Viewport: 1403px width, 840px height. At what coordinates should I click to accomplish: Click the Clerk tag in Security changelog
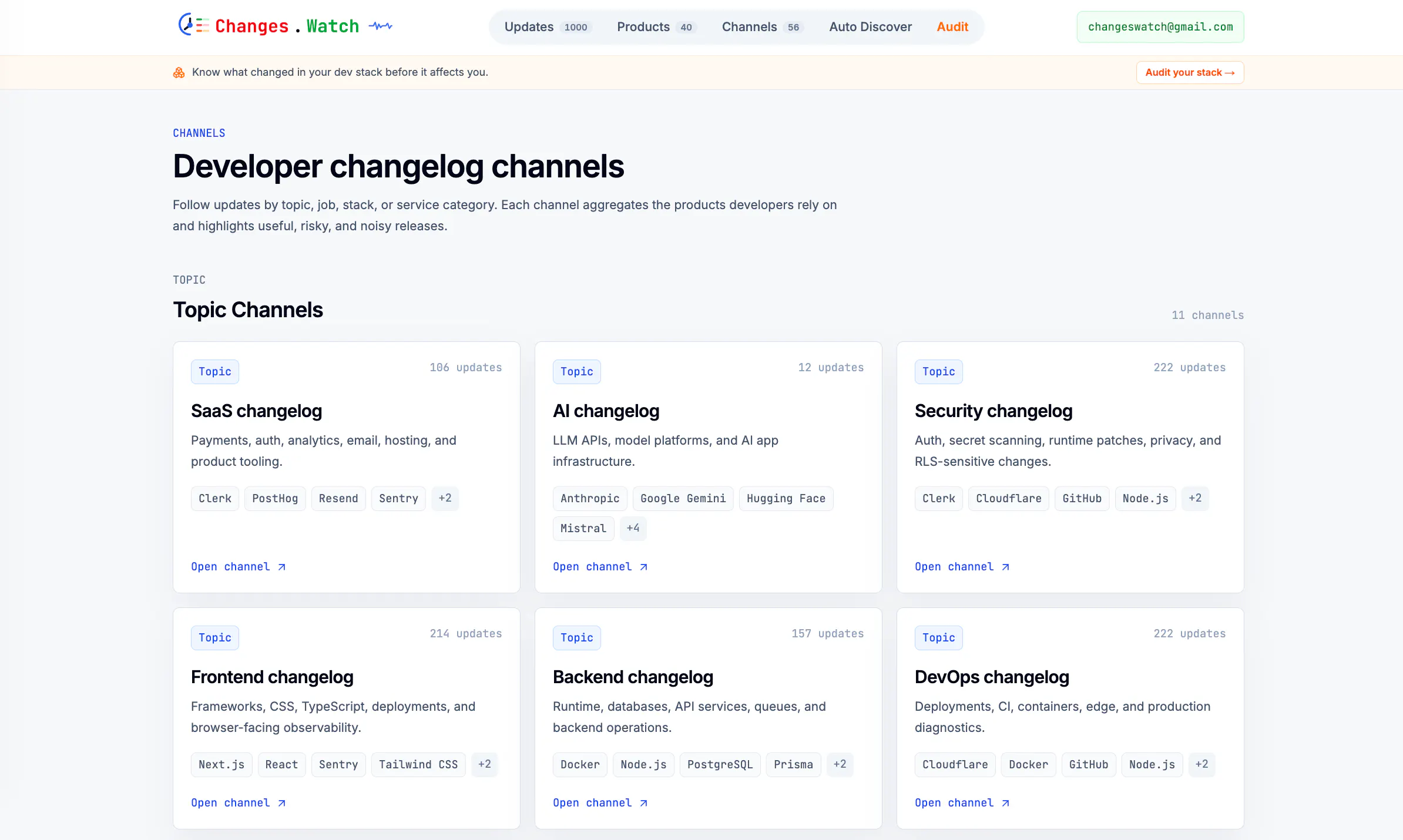939,499
